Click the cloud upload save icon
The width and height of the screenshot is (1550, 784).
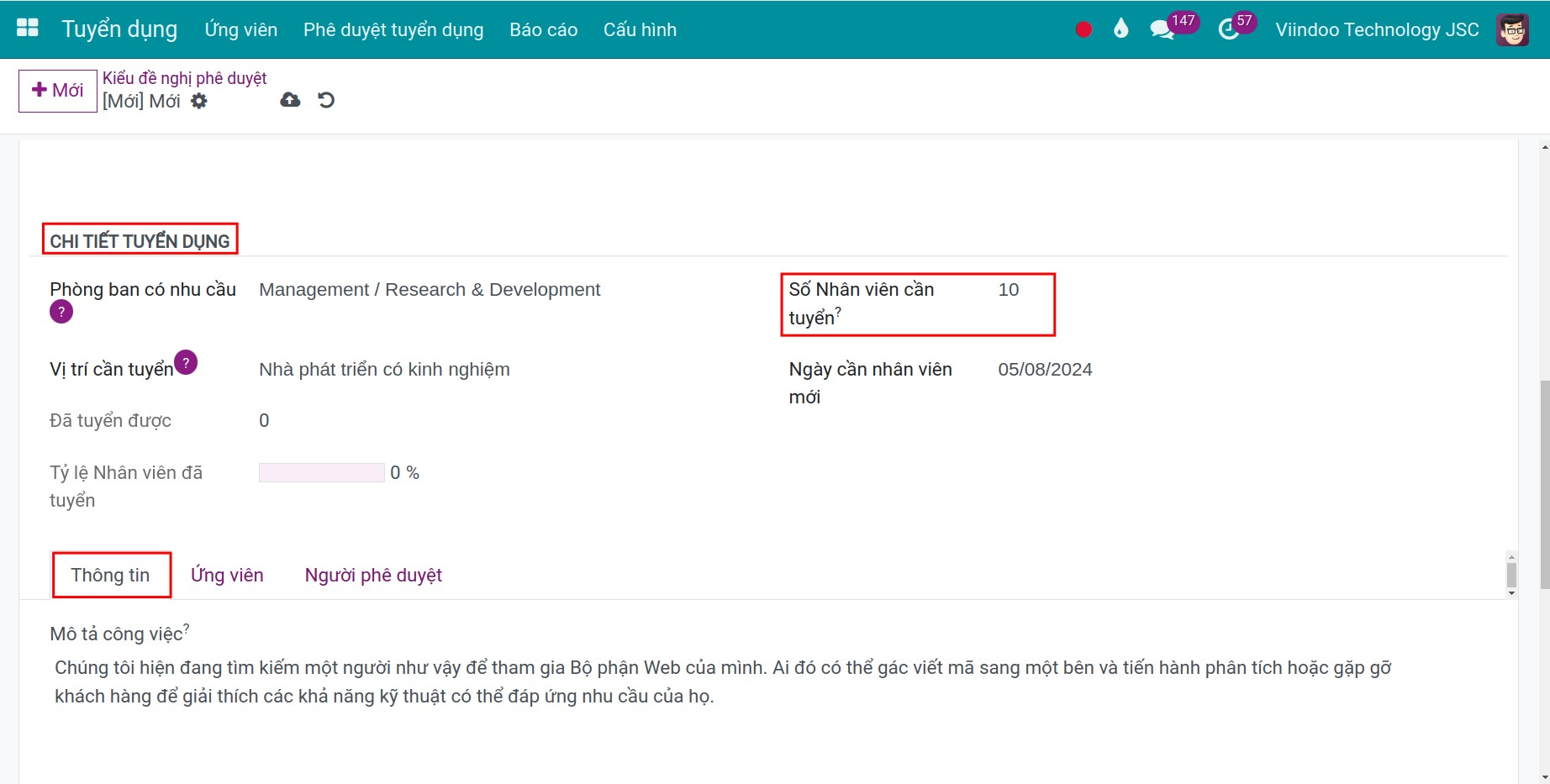(x=290, y=101)
